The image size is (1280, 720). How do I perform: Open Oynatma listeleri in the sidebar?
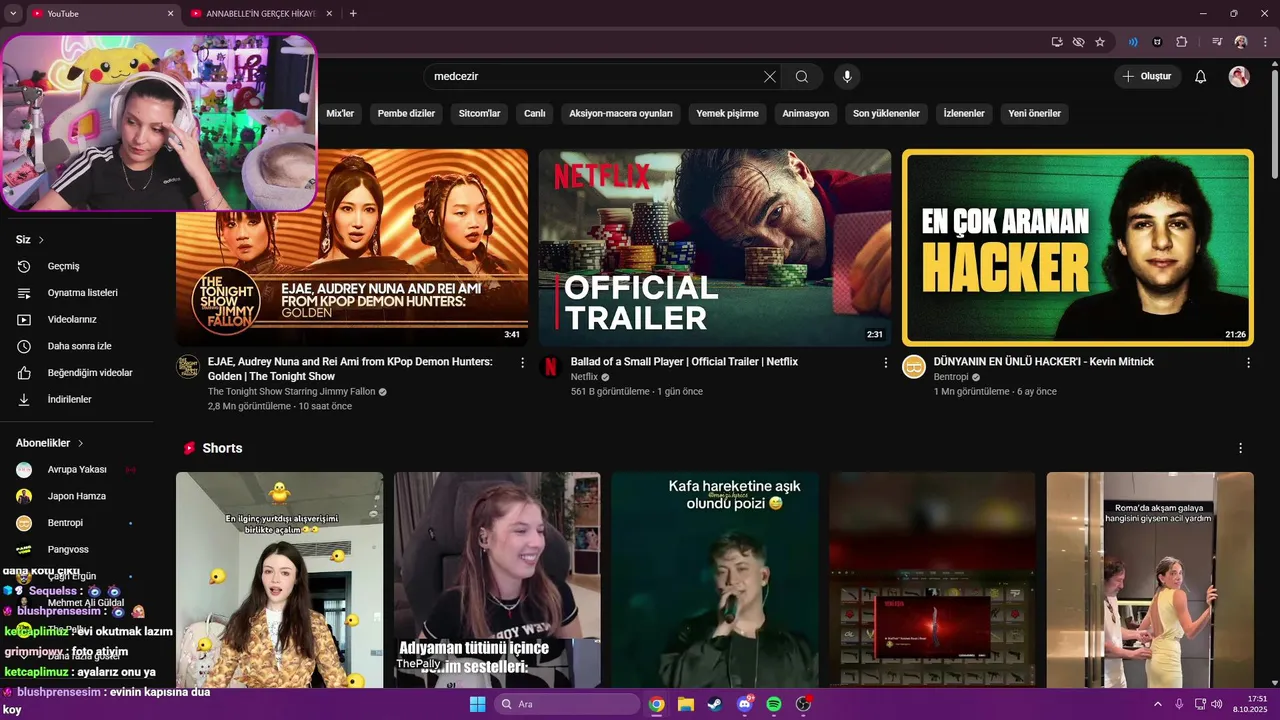[x=78, y=293]
